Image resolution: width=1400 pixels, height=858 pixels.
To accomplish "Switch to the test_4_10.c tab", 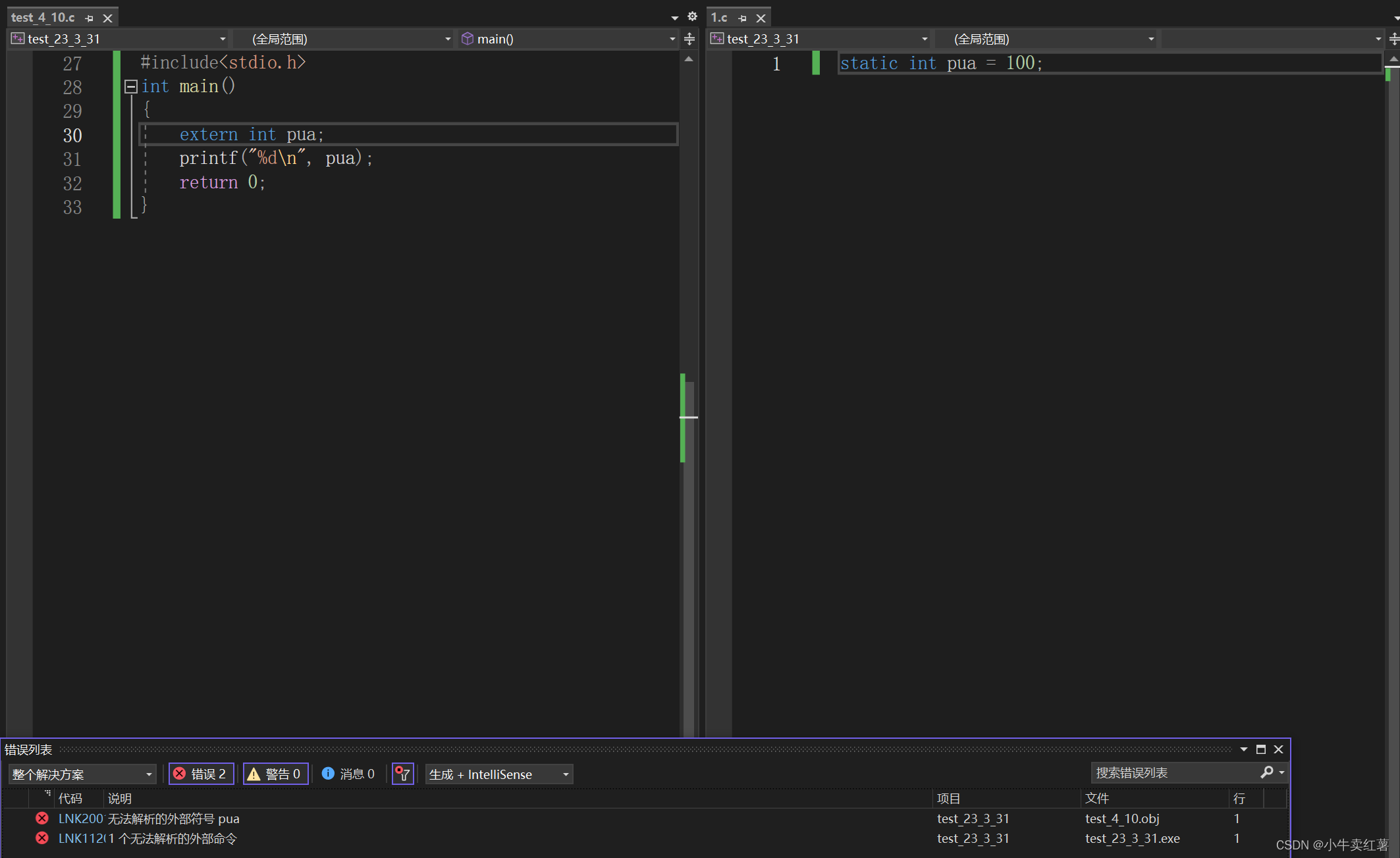I will pos(43,18).
